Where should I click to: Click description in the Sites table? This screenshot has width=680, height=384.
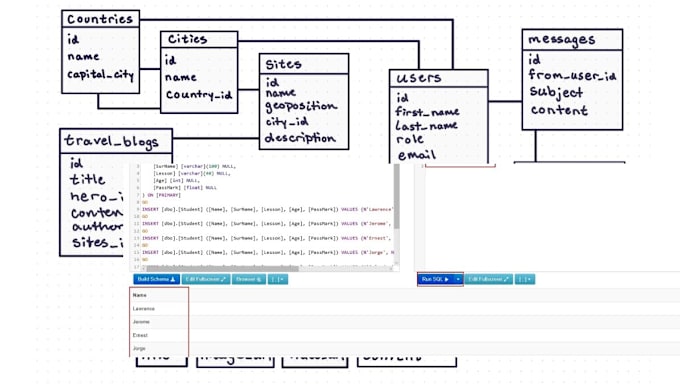click(300, 138)
